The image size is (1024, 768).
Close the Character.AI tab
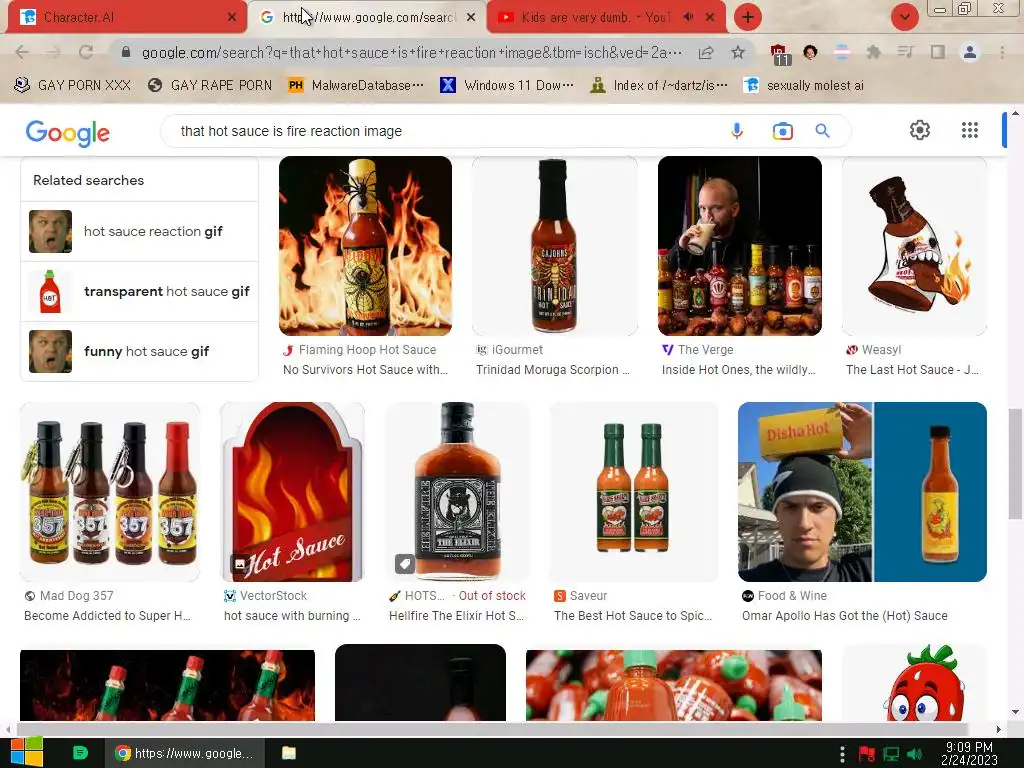pos(232,18)
